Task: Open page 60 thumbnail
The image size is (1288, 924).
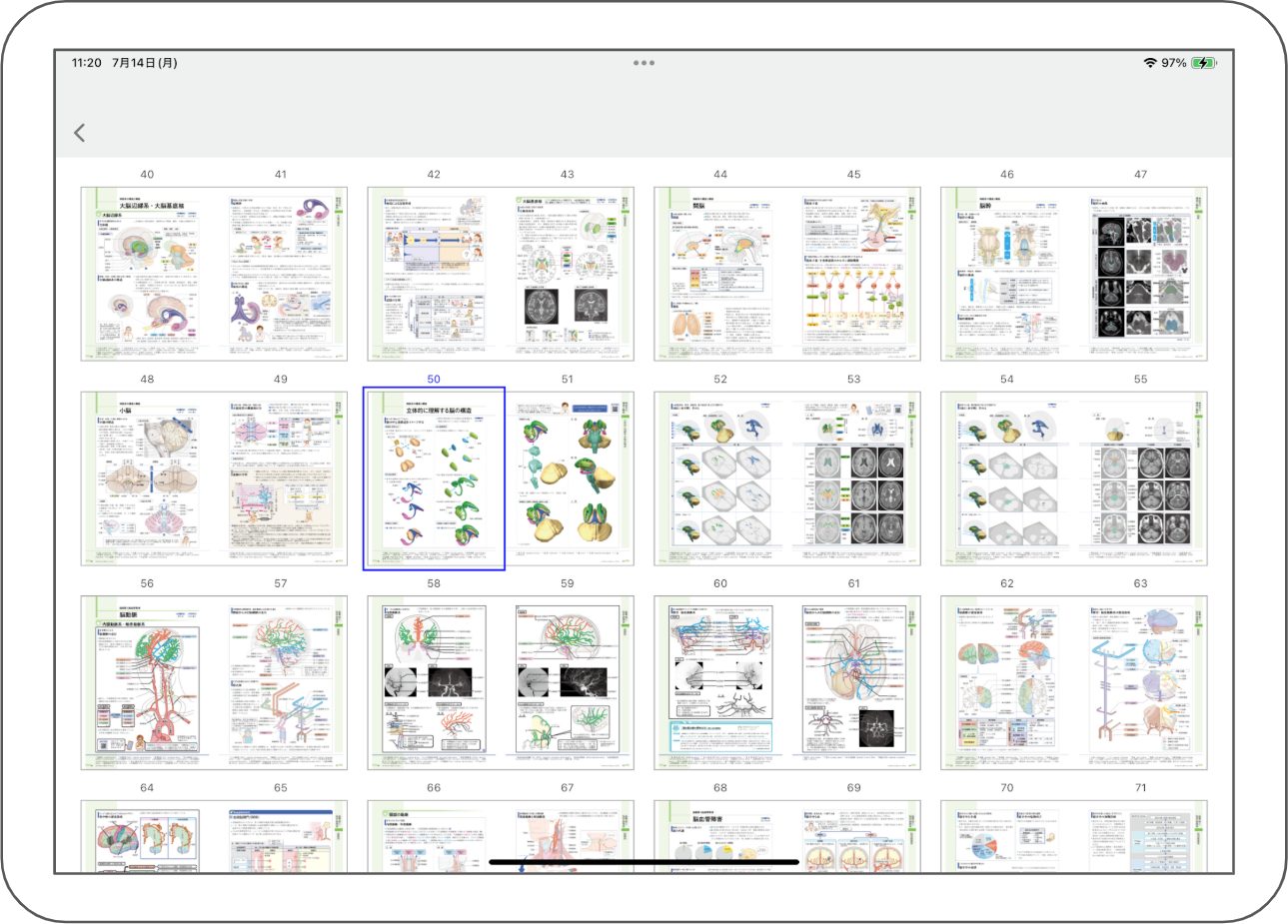Action: pos(720,683)
